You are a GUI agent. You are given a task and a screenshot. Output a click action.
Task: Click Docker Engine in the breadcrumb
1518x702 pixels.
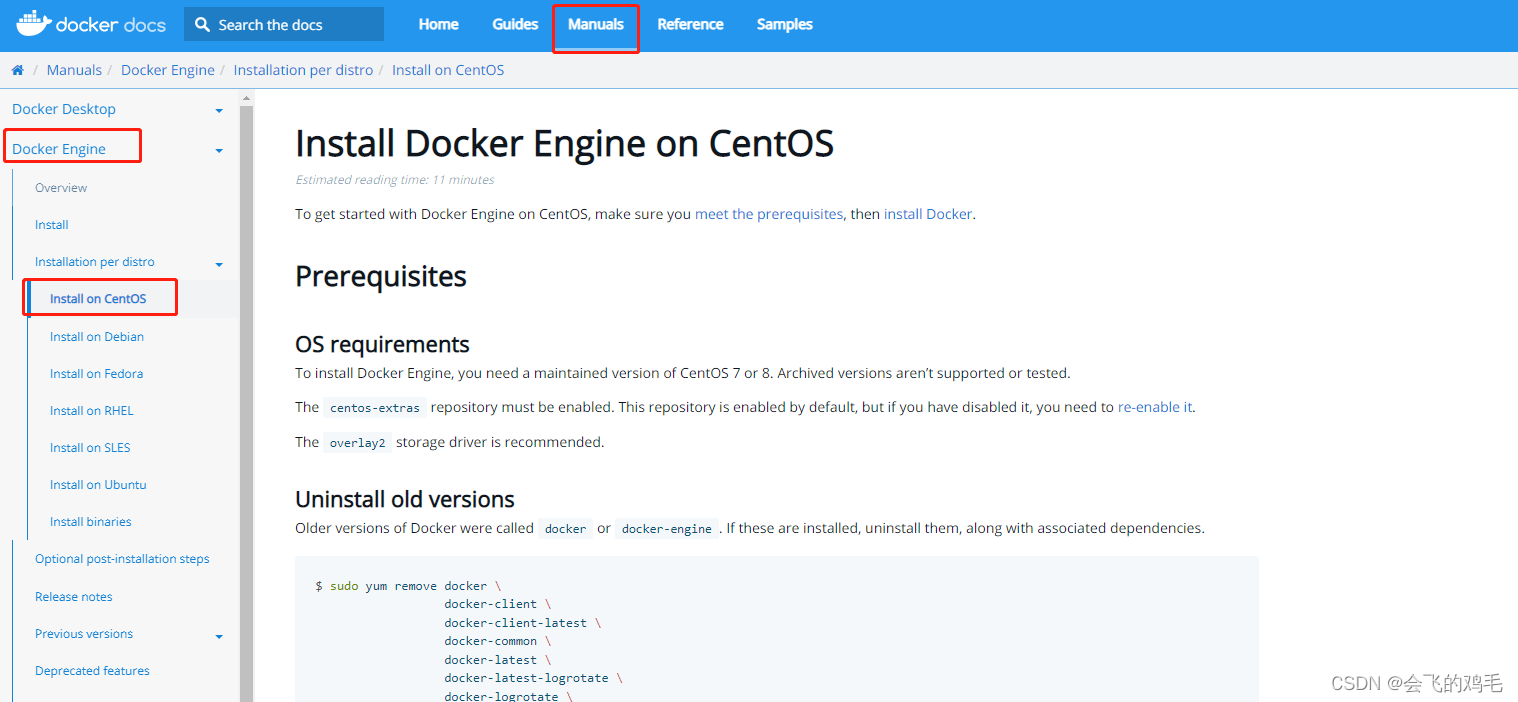pyautogui.click(x=168, y=70)
